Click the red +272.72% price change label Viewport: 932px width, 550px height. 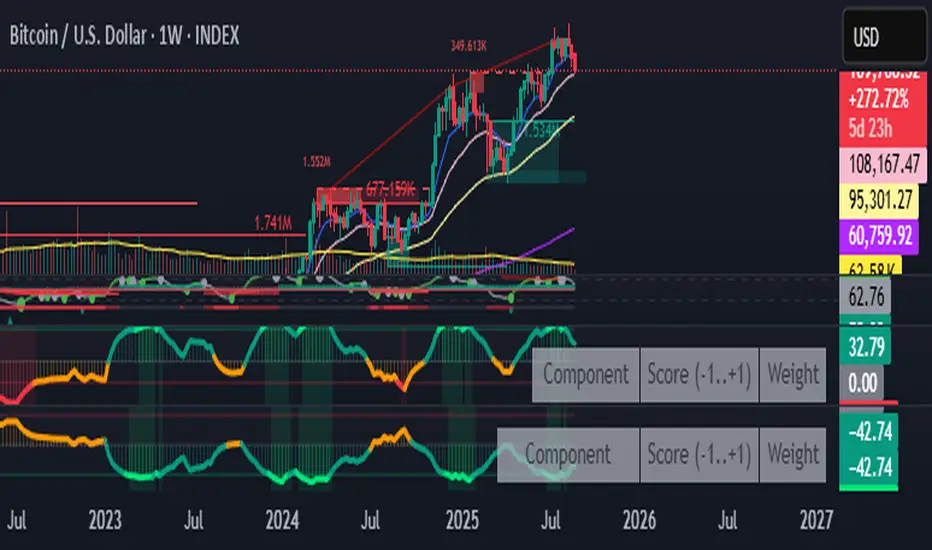coord(879,99)
